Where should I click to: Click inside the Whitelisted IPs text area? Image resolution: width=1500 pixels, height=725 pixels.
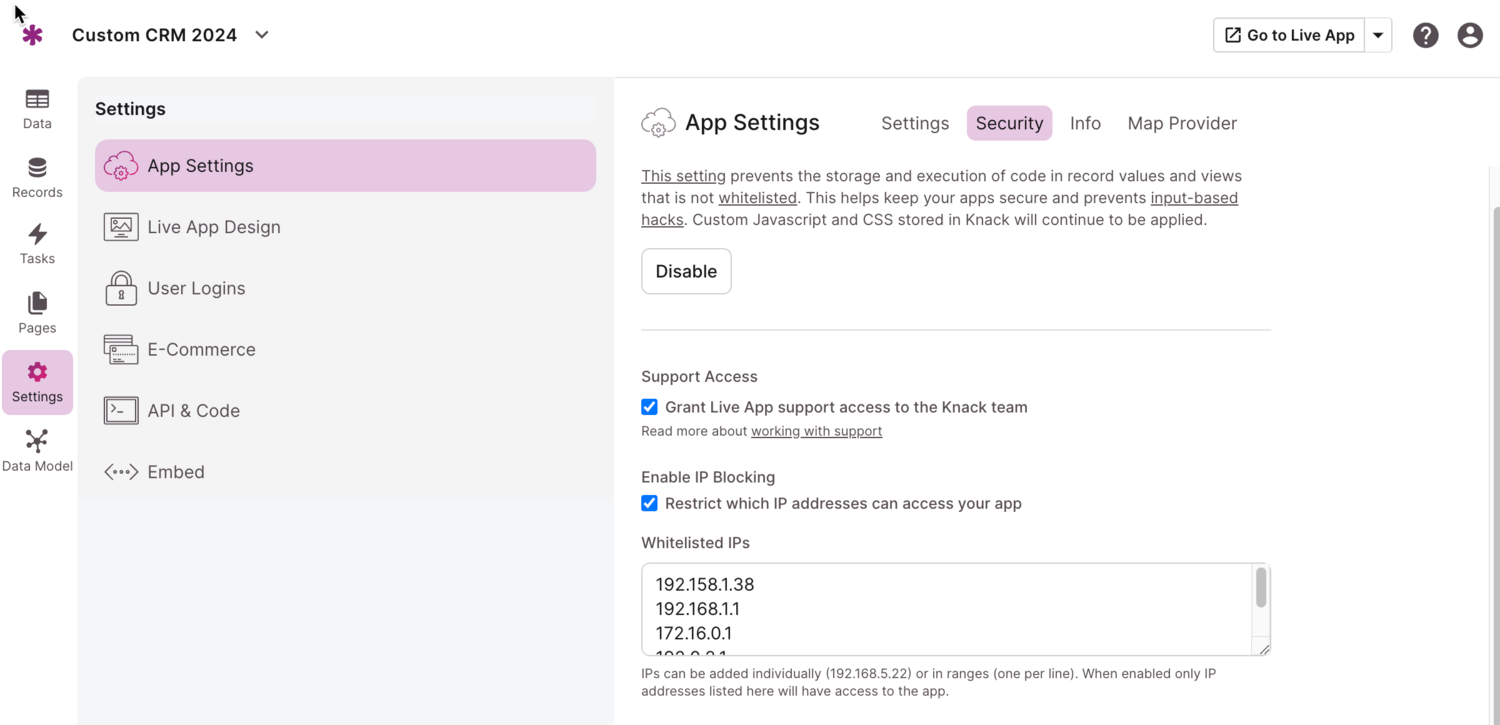point(945,609)
